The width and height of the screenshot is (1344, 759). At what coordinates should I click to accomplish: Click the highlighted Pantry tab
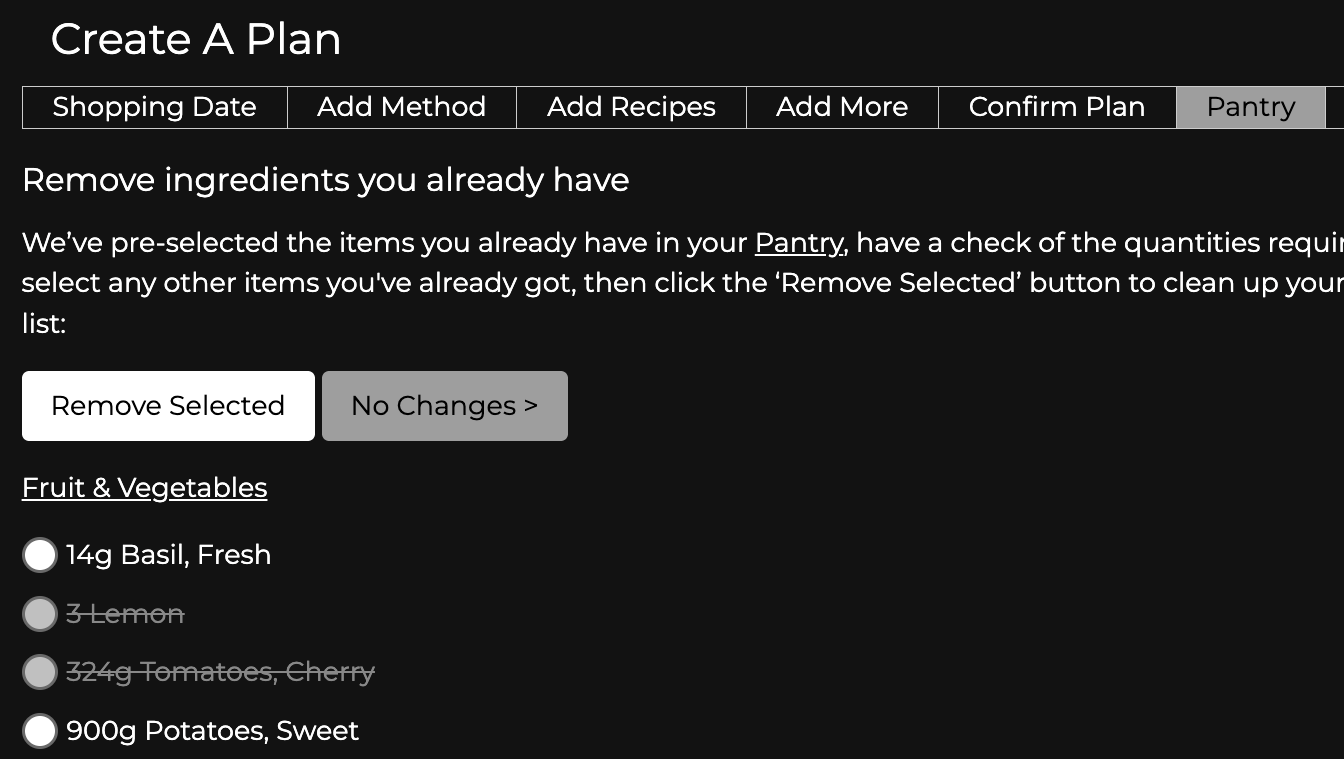click(1250, 107)
